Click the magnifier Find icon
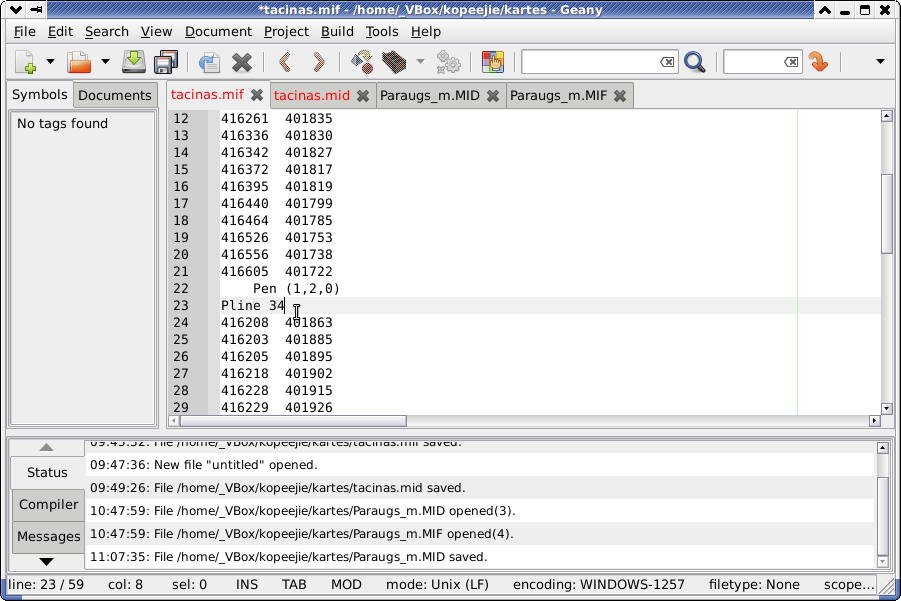The width and height of the screenshot is (901, 601). click(x=695, y=61)
